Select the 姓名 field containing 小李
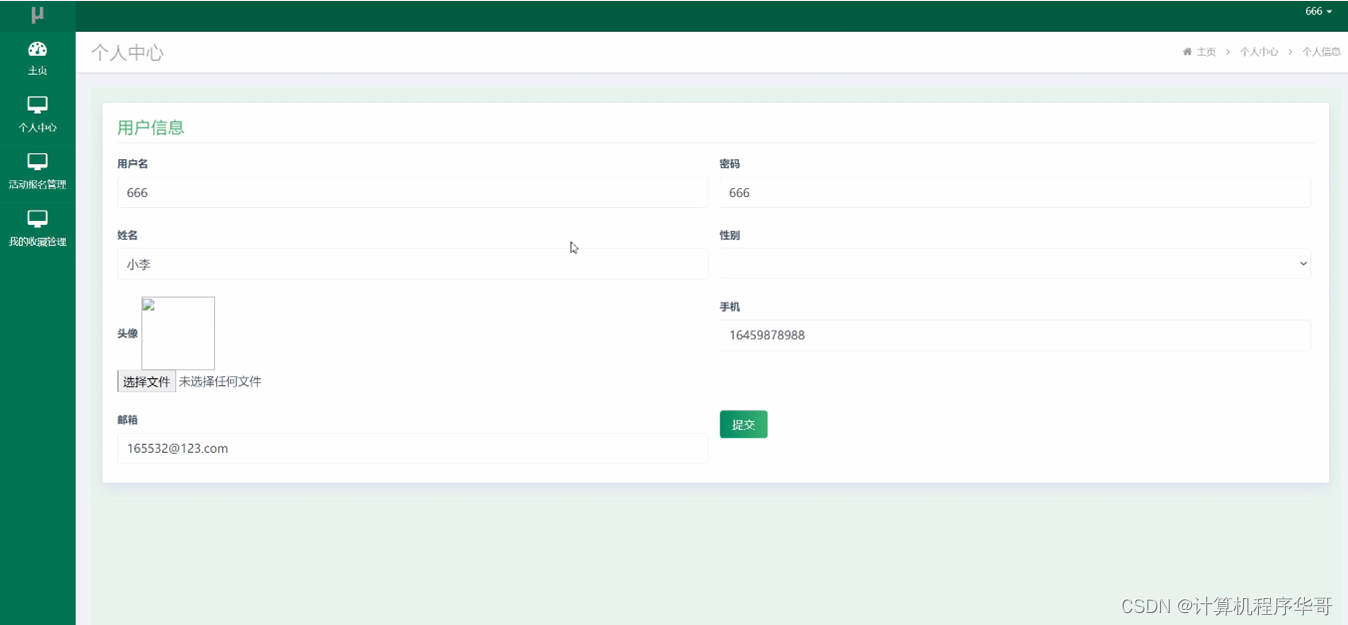Screen dimensions: 1348x625 [412, 264]
